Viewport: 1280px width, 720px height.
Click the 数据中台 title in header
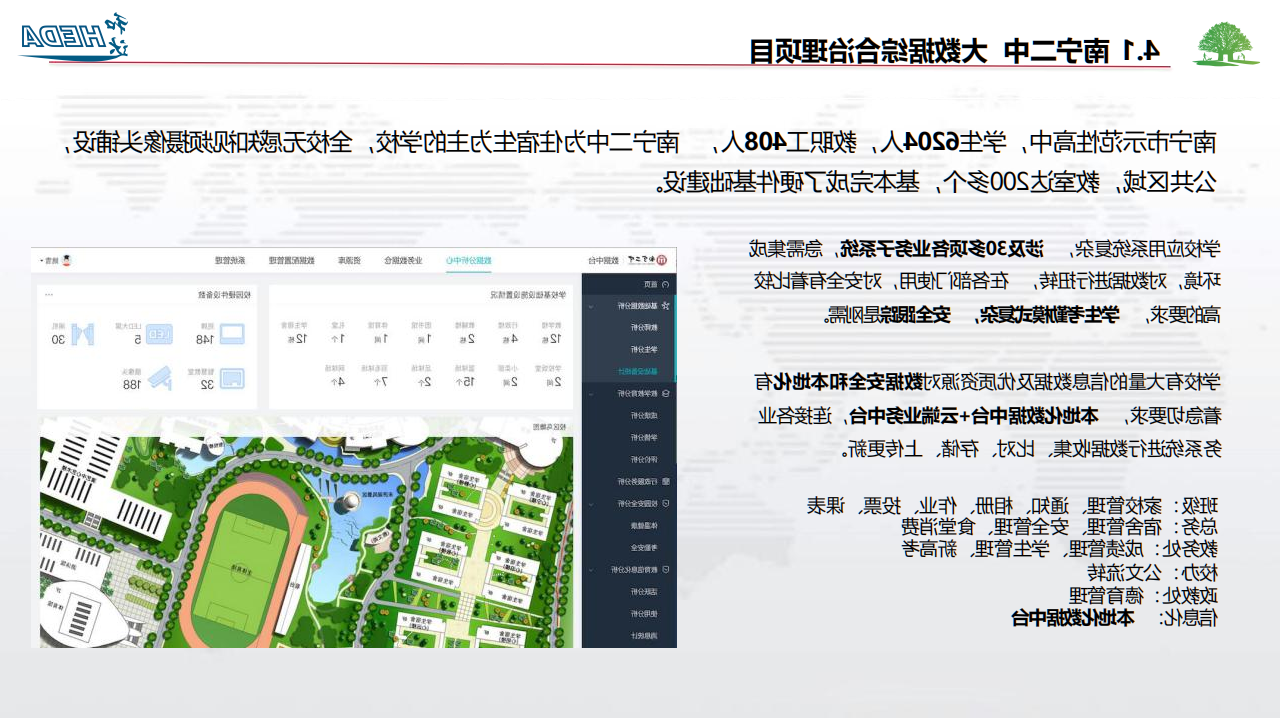click(604, 260)
